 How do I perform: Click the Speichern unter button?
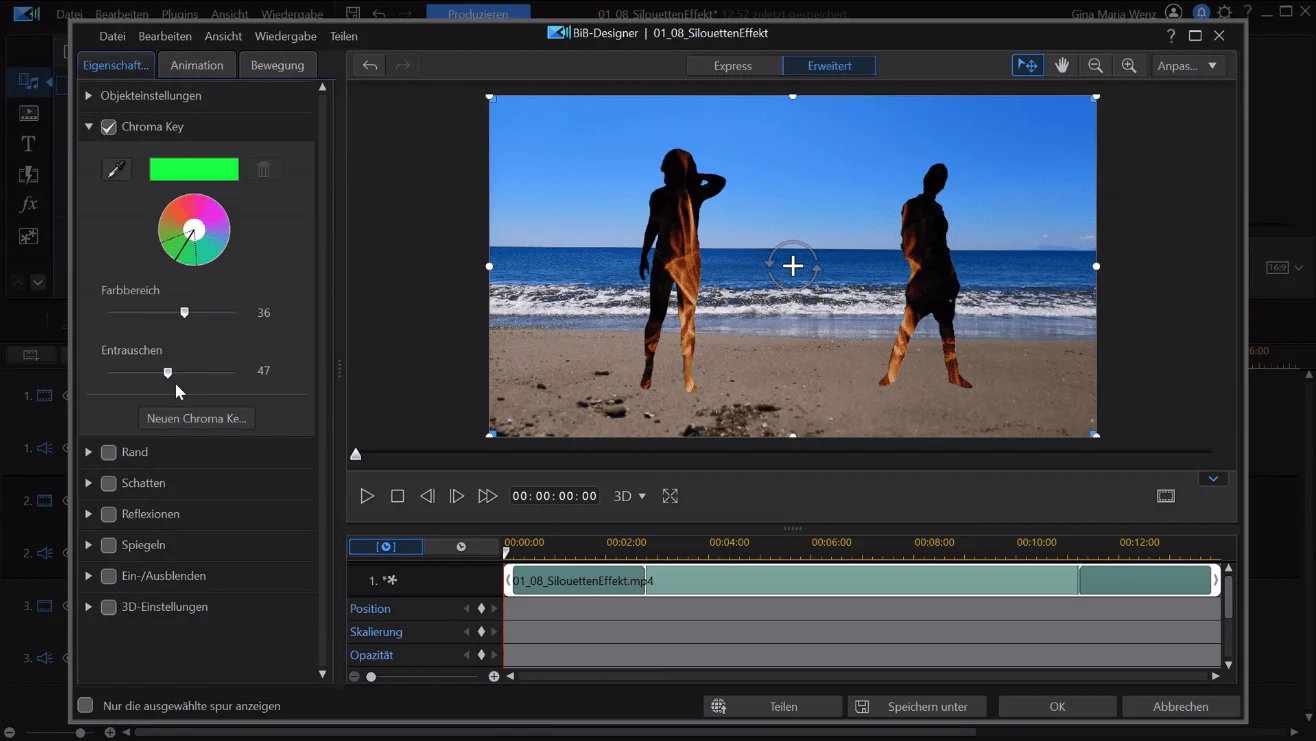[x=916, y=706]
